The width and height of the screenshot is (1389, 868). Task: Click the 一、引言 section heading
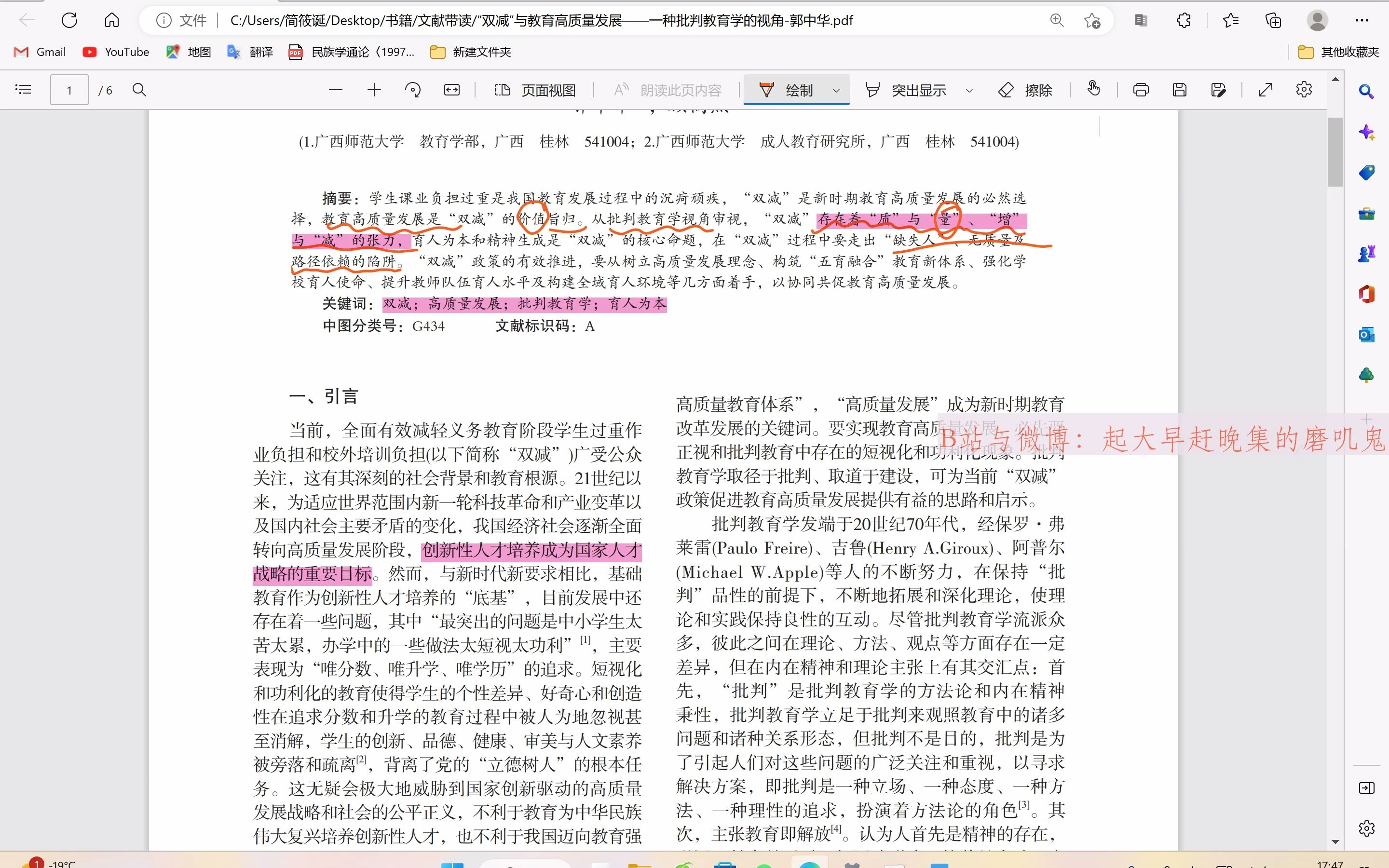click(x=324, y=396)
